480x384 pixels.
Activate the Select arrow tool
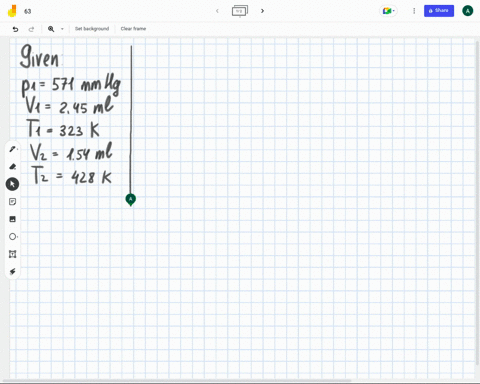point(12,184)
